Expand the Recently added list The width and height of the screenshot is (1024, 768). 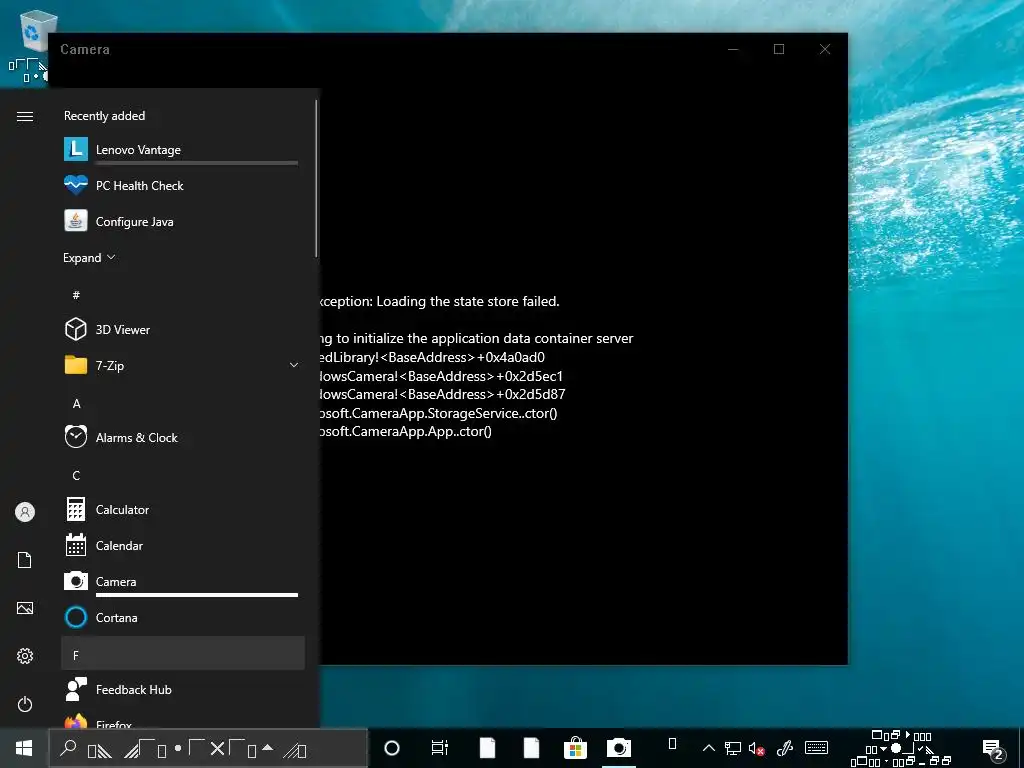(x=89, y=258)
